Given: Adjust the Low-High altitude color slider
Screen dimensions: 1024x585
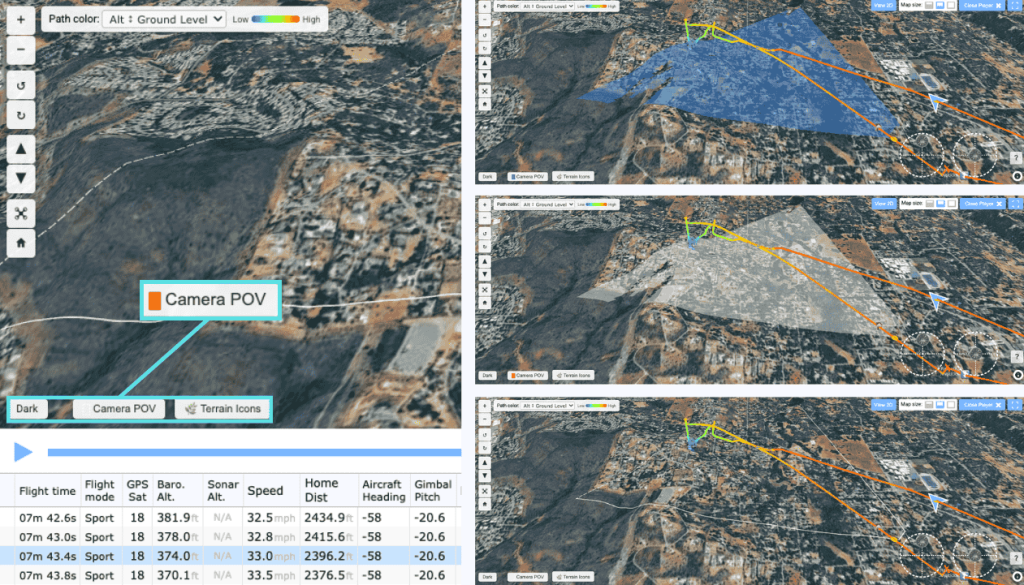Looking at the screenshot, I should (276, 18).
